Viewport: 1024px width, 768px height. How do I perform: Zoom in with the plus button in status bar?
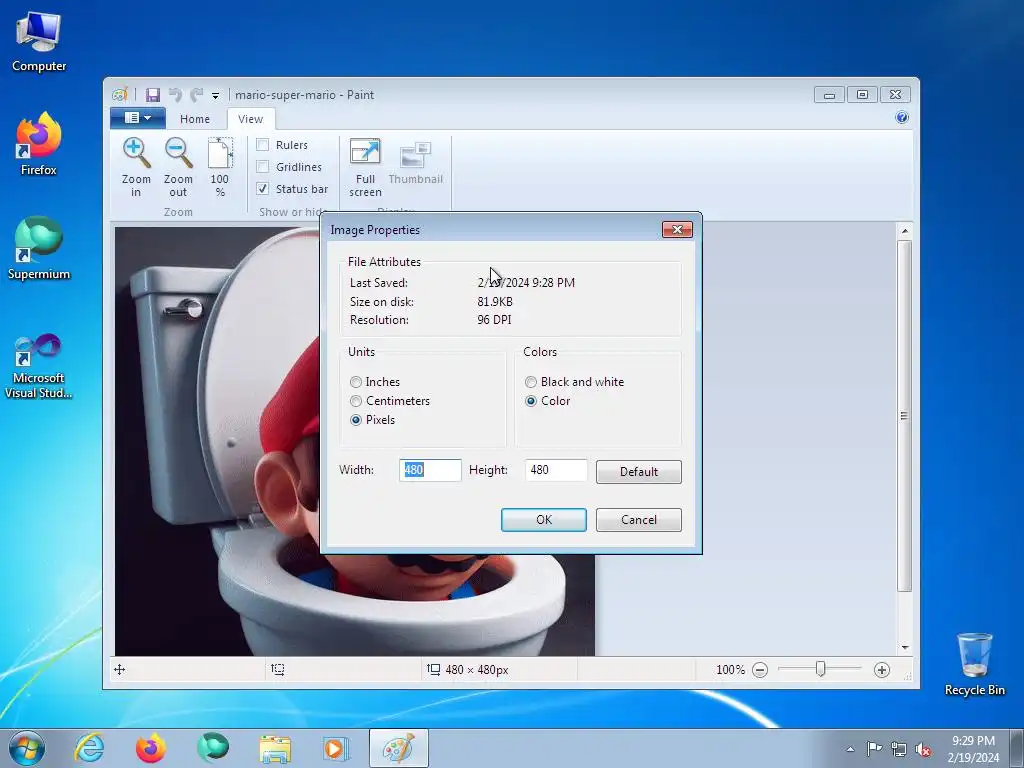tap(882, 669)
